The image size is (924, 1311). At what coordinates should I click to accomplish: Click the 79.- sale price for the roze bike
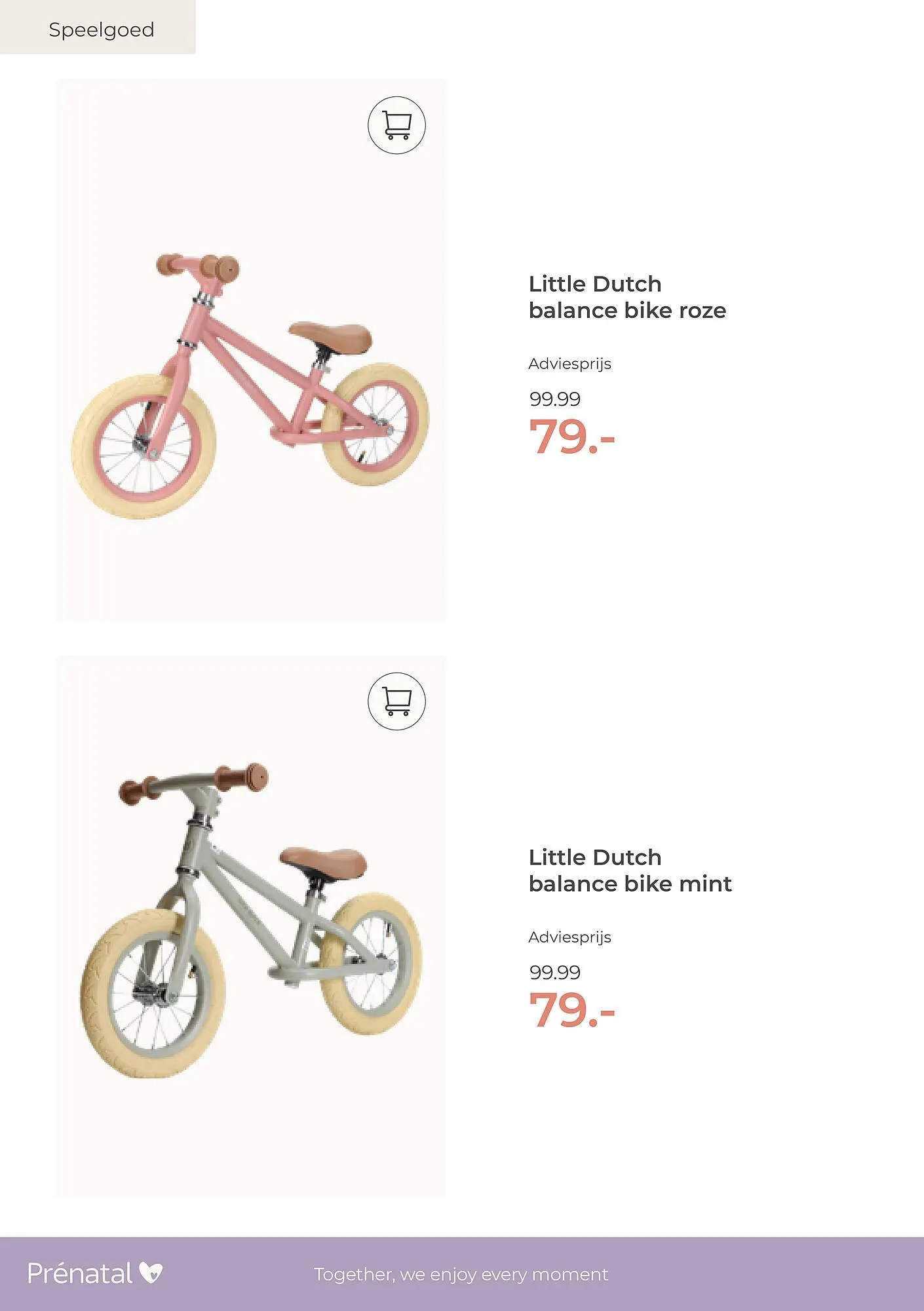click(571, 437)
